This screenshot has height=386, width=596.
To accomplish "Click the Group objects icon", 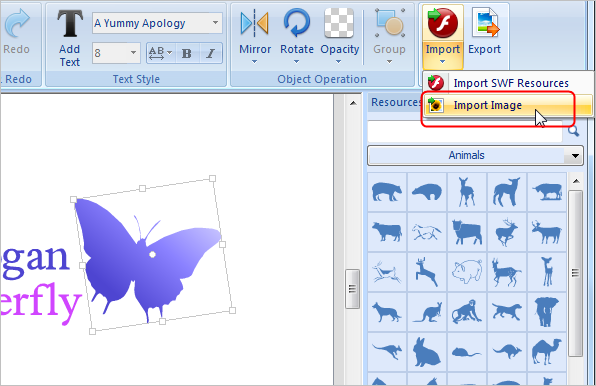I will (390, 24).
